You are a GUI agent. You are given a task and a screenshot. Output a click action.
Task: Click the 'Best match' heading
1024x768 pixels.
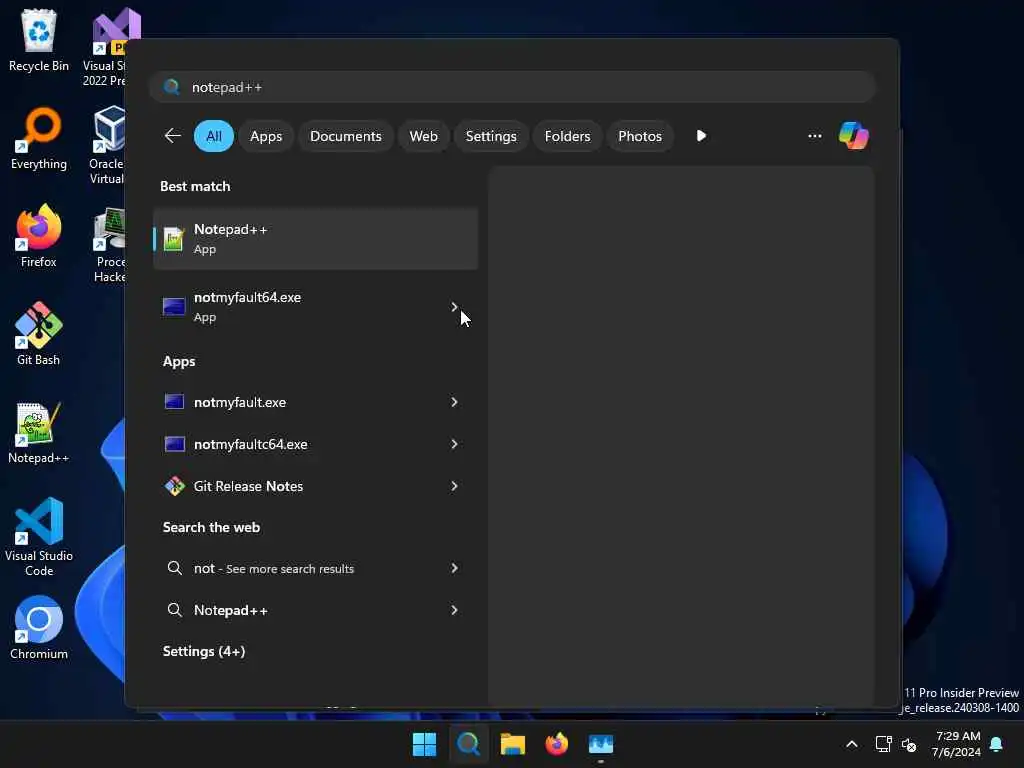tap(195, 186)
